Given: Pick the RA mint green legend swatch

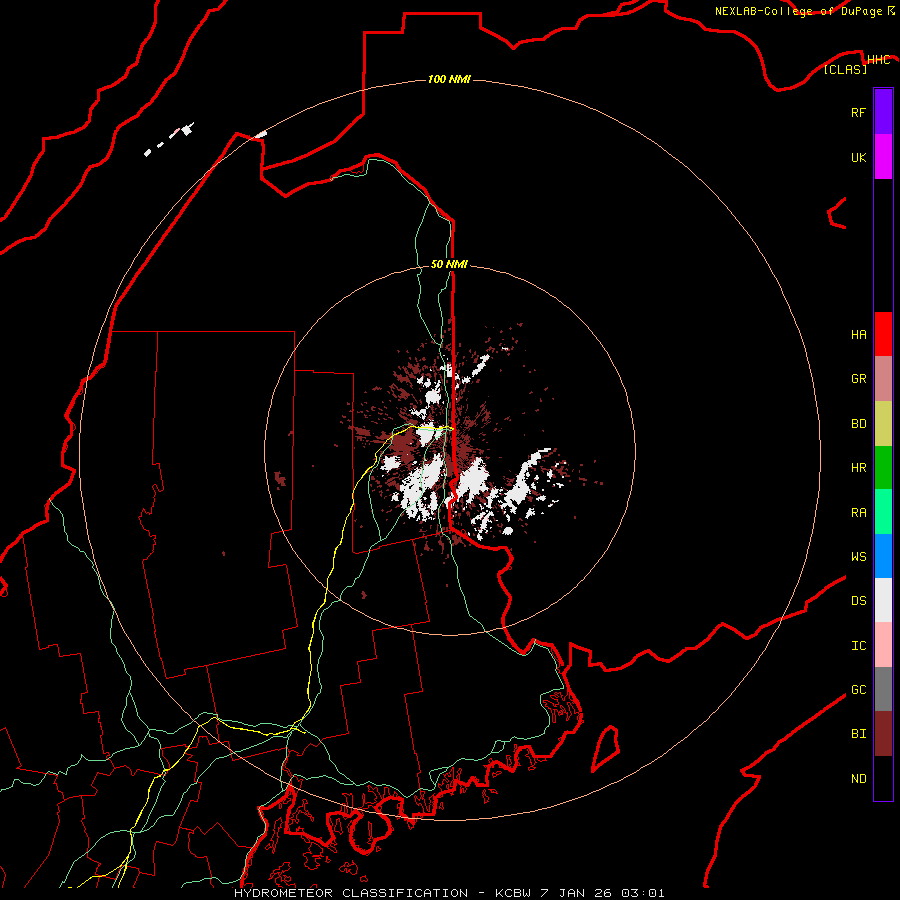Looking at the screenshot, I should tap(883, 512).
